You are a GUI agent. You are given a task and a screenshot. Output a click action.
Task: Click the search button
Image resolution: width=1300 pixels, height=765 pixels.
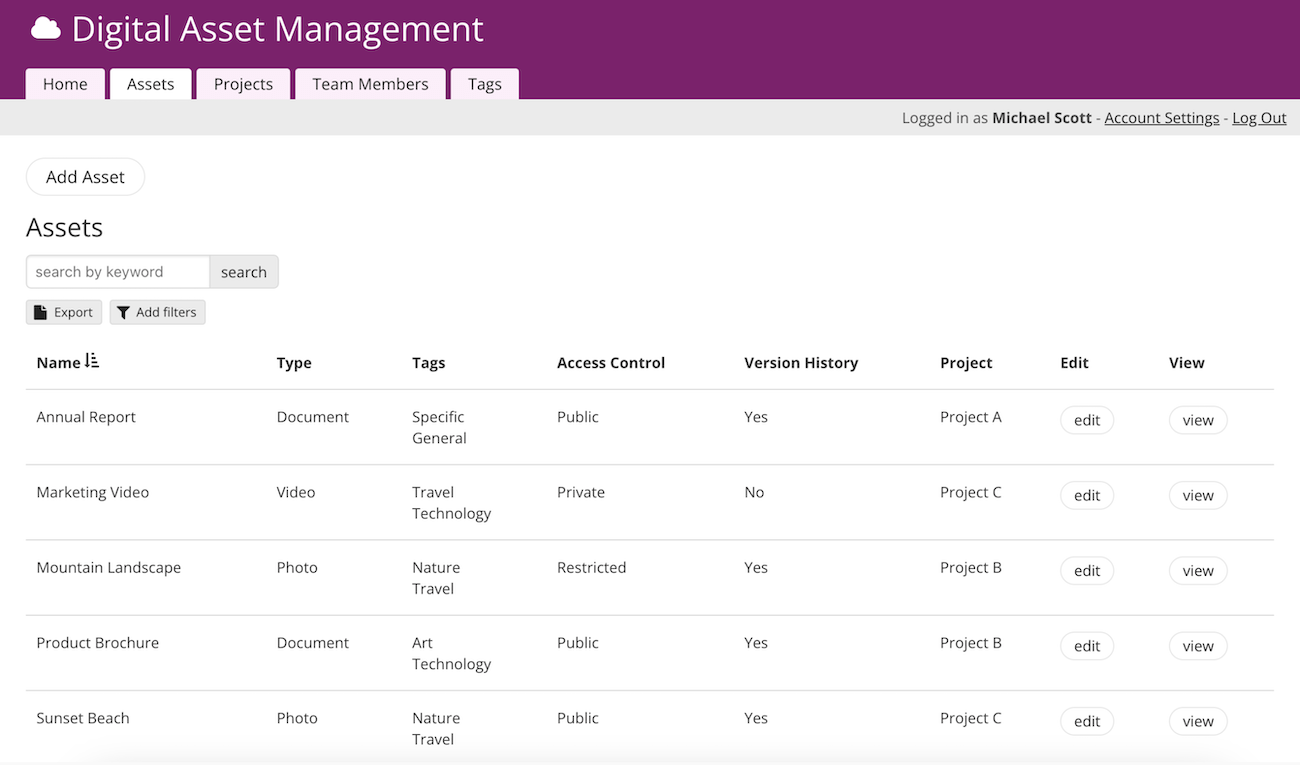pyautogui.click(x=244, y=272)
